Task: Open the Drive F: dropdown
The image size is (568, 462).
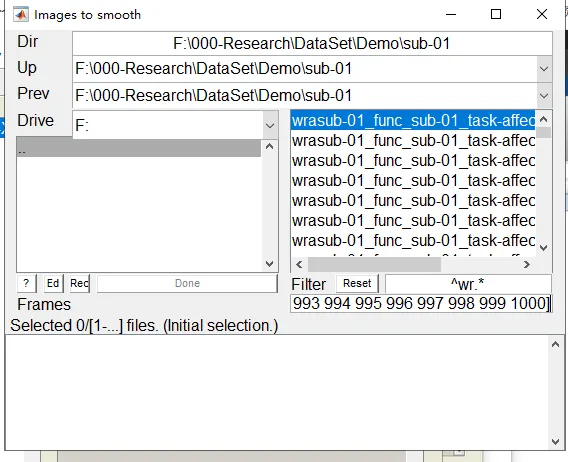Action: pyautogui.click(x=270, y=126)
